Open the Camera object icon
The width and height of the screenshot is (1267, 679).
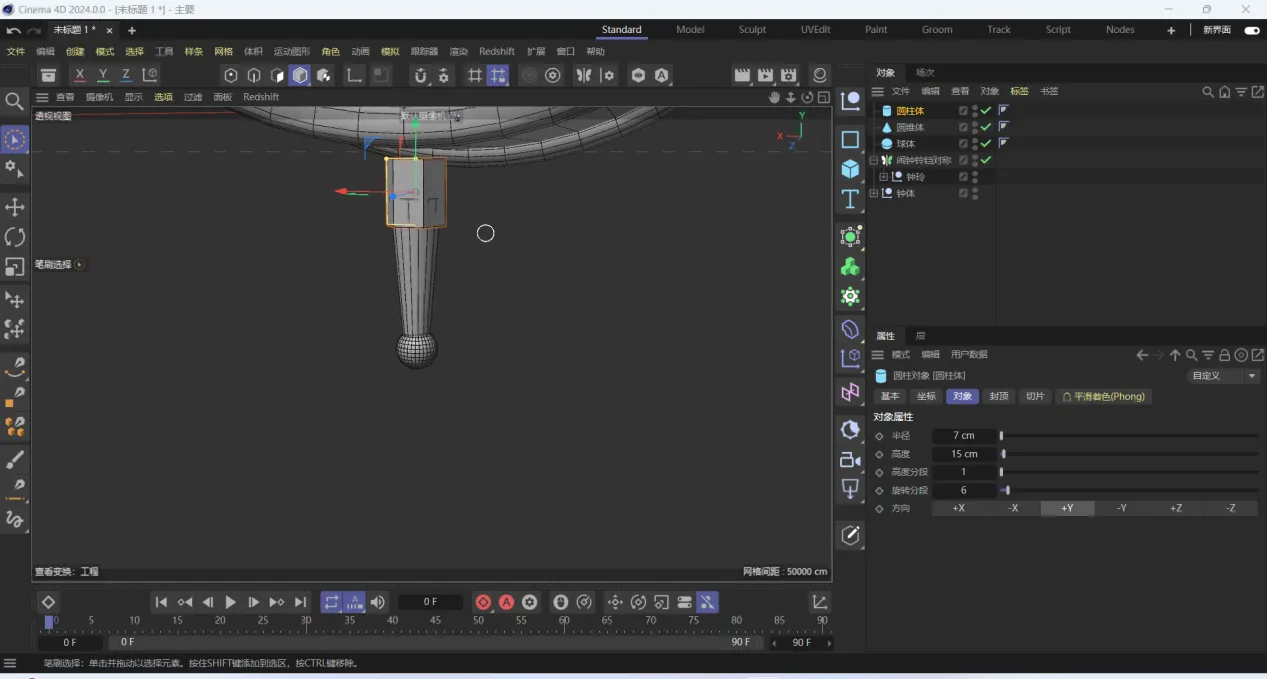click(850, 460)
